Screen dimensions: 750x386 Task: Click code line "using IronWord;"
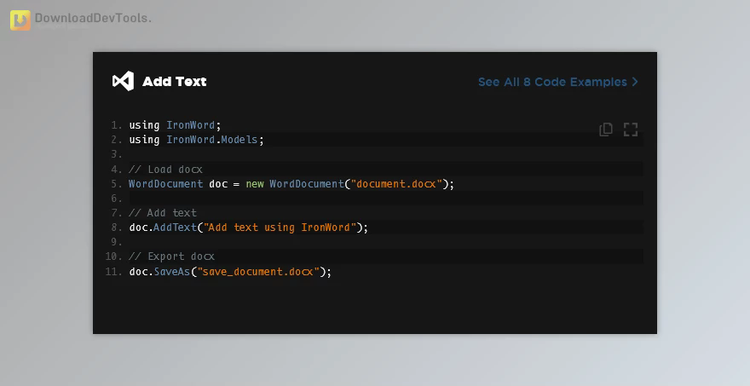(x=175, y=125)
